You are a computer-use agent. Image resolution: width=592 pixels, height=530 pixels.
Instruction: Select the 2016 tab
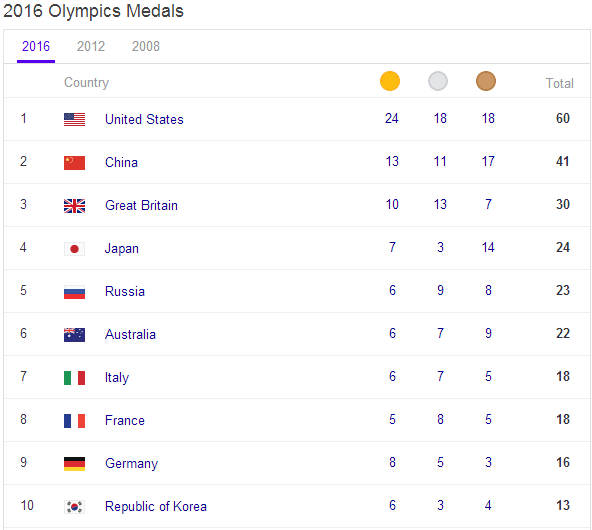coord(36,46)
